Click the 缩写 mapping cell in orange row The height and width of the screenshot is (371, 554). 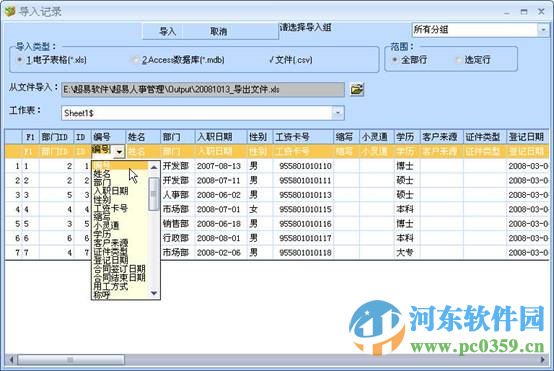coord(346,152)
